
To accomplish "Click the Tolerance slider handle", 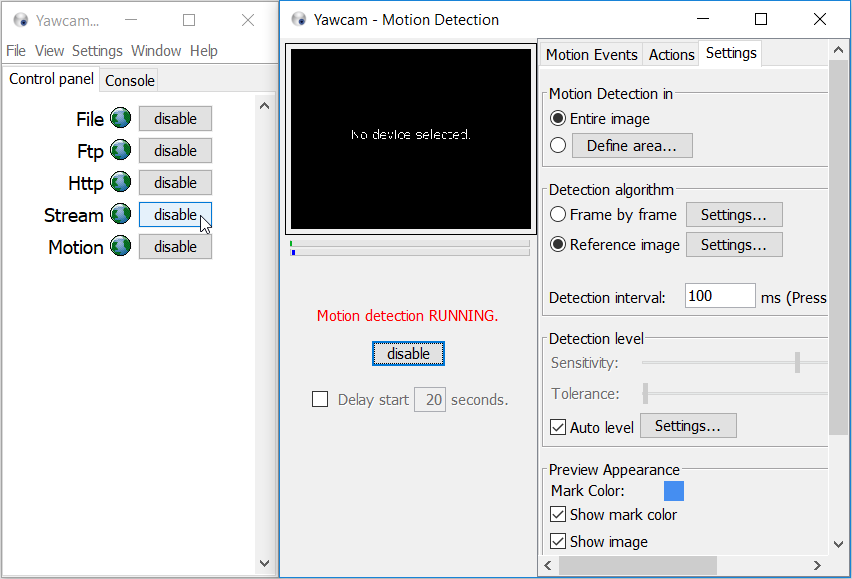I will (x=646, y=394).
